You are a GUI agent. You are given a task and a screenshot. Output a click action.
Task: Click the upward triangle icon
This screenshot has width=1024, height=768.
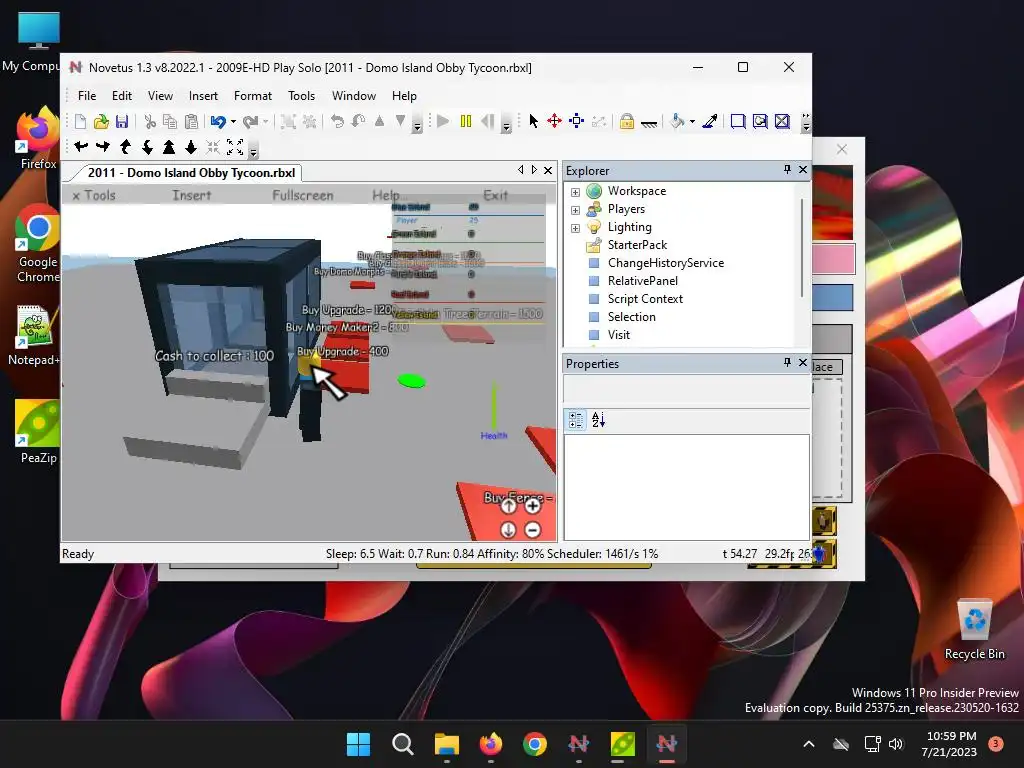(379, 121)
